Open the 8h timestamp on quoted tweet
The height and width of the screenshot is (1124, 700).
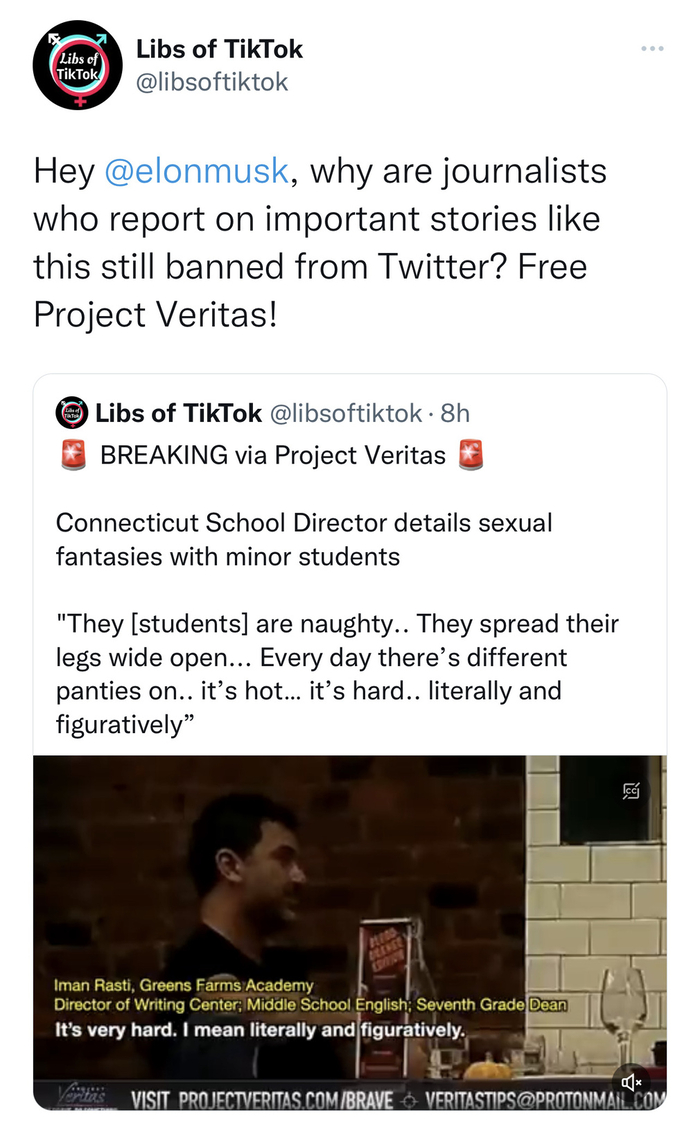[455, 412]
